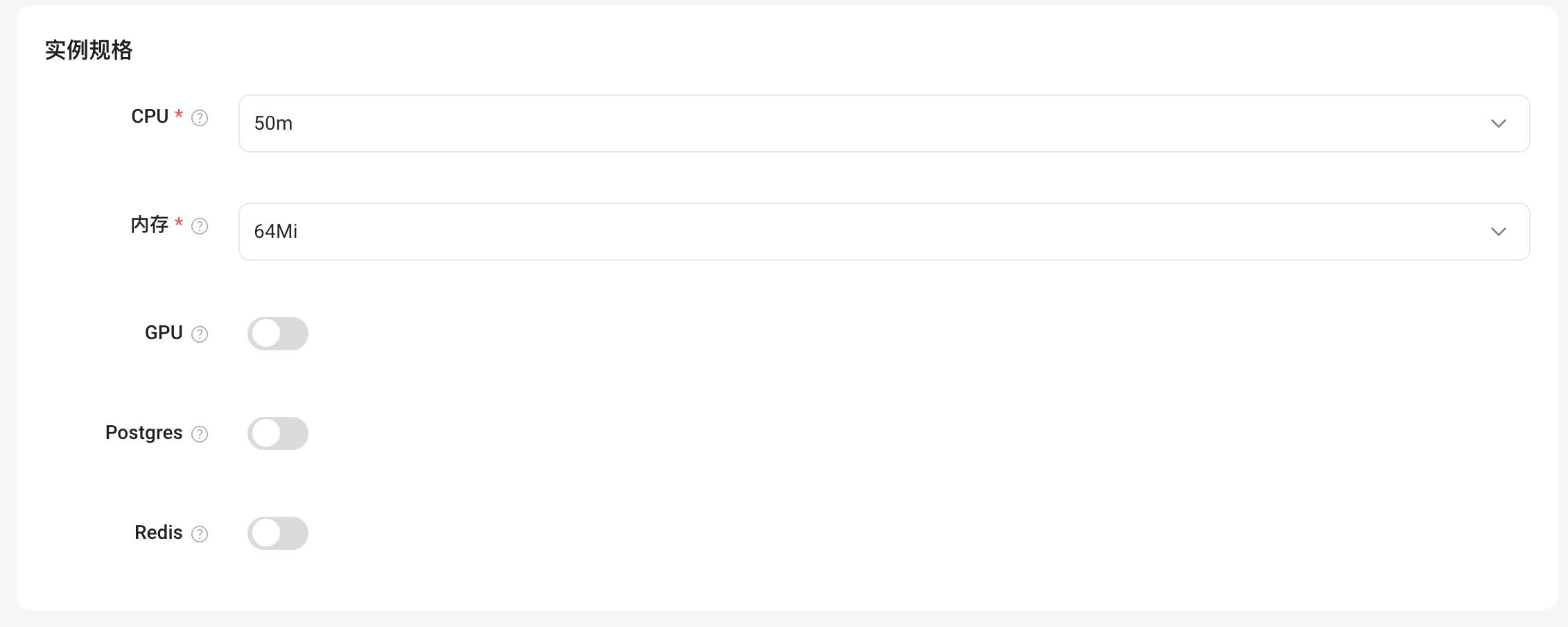Click the help icon next to CPU
The image size is (1568, 627).
coord(200,118)
